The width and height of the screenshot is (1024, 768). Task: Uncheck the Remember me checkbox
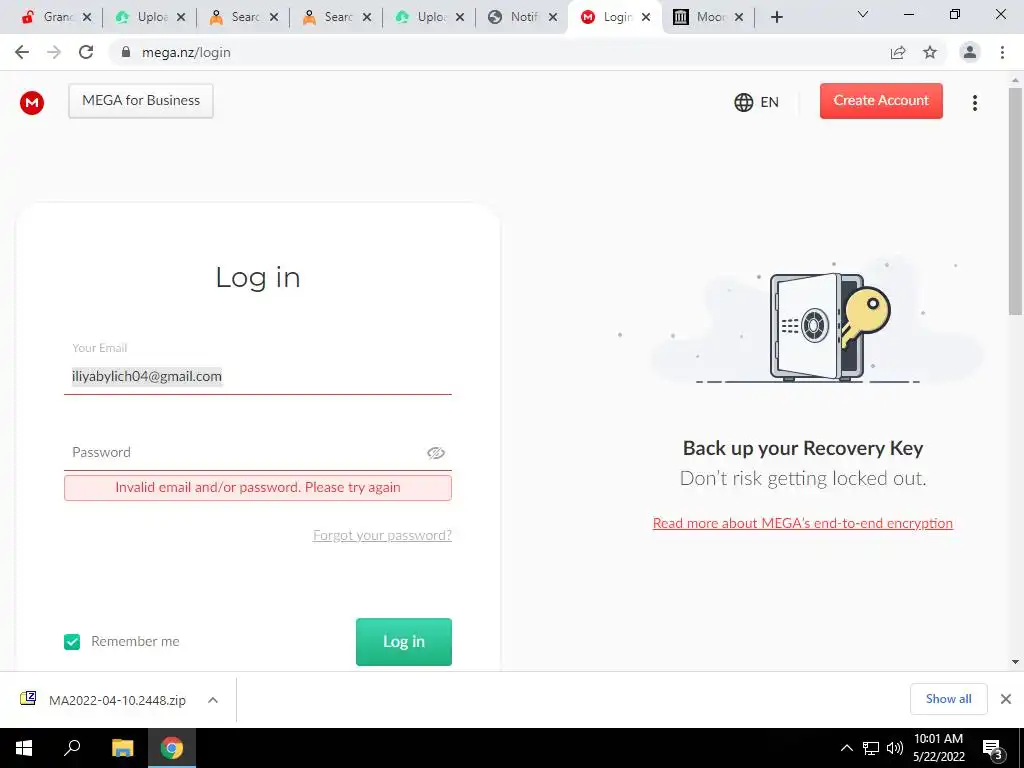(72, 642)
